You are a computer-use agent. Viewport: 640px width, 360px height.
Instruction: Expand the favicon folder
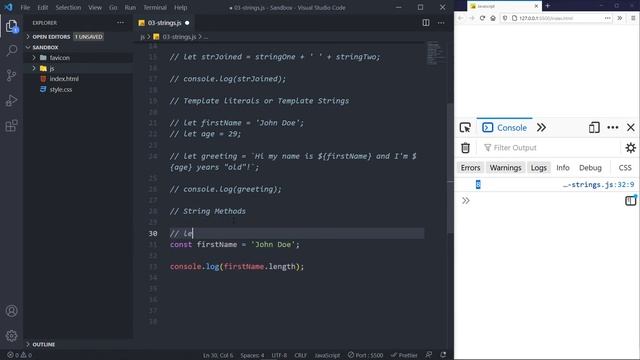click(x=59, y=58)
